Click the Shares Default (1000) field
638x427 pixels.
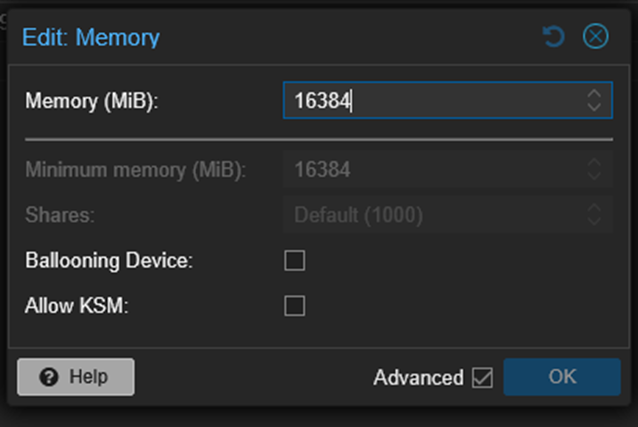[x=430, y=215]
